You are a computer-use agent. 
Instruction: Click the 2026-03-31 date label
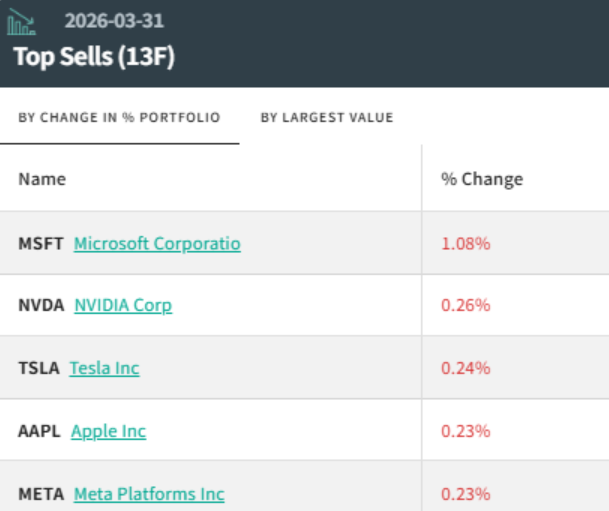click(114, 21)
